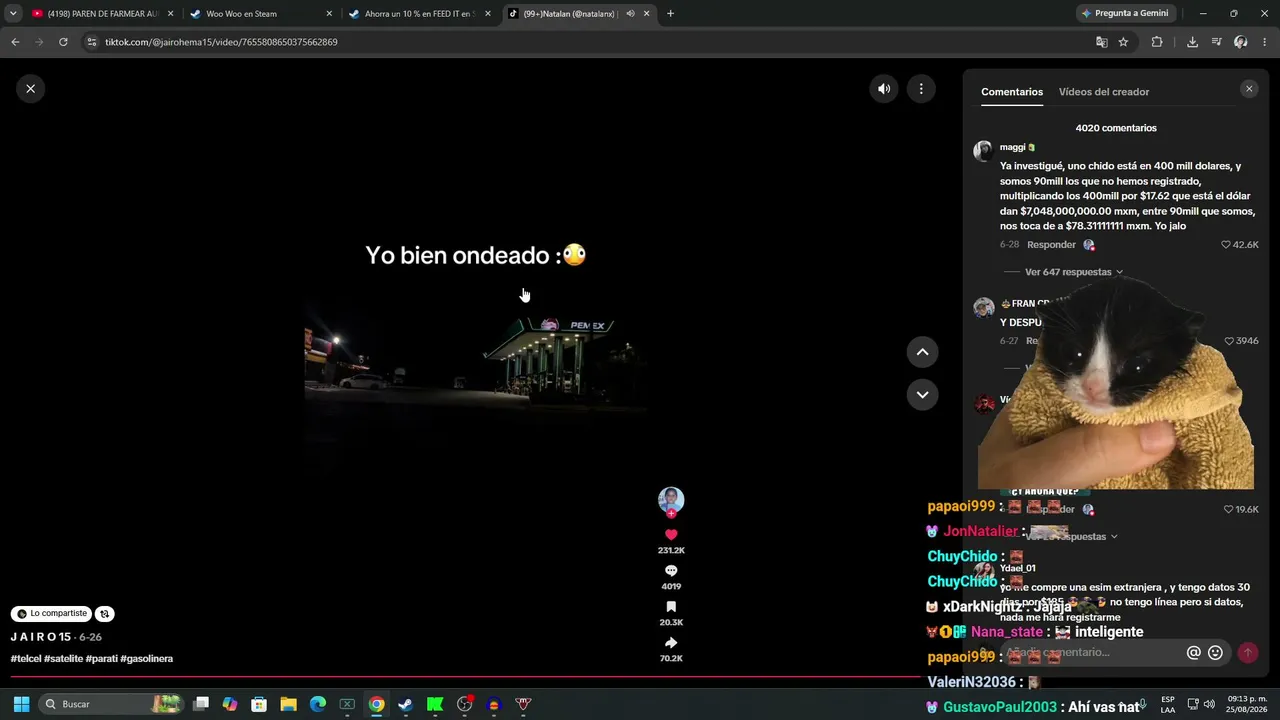This screenshot has height=720, width=1280.
Task: Go back to the previous page
Action: coord(15,42)
